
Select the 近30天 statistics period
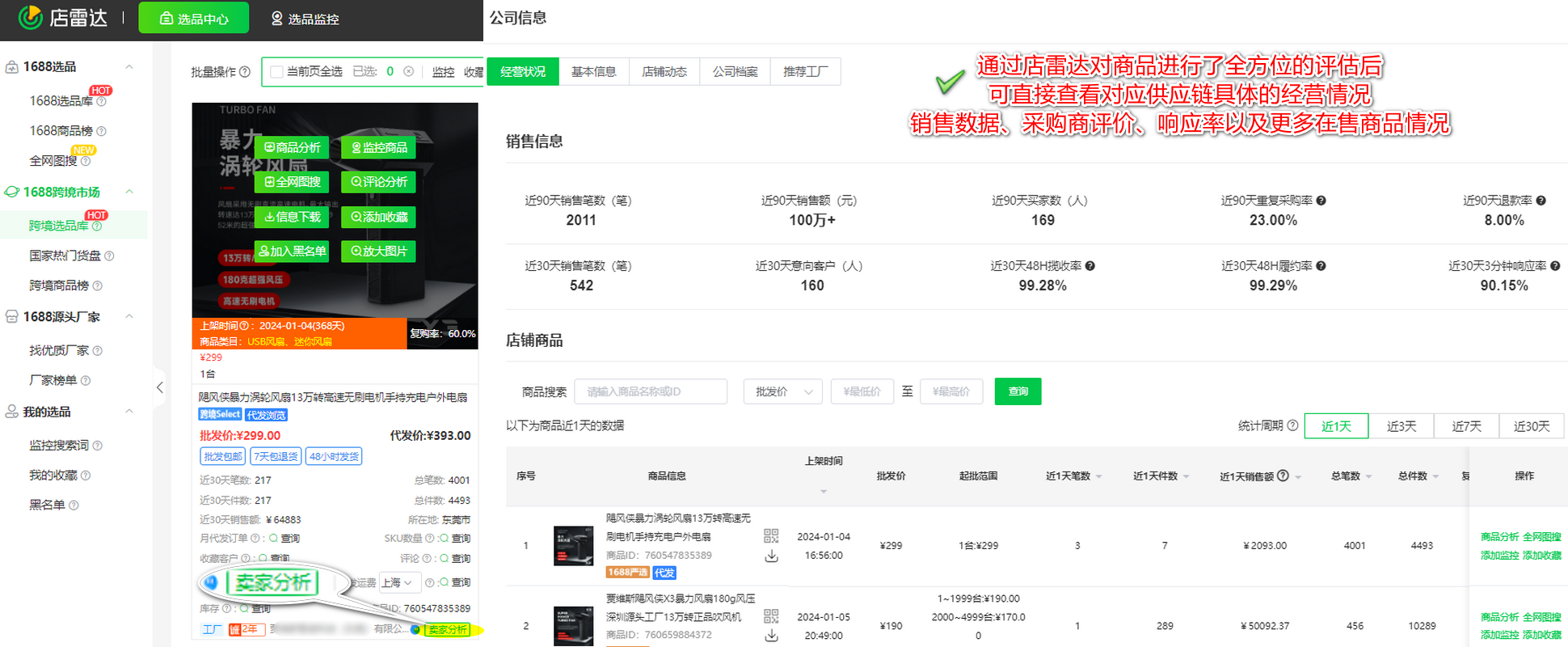[1531, 426]
